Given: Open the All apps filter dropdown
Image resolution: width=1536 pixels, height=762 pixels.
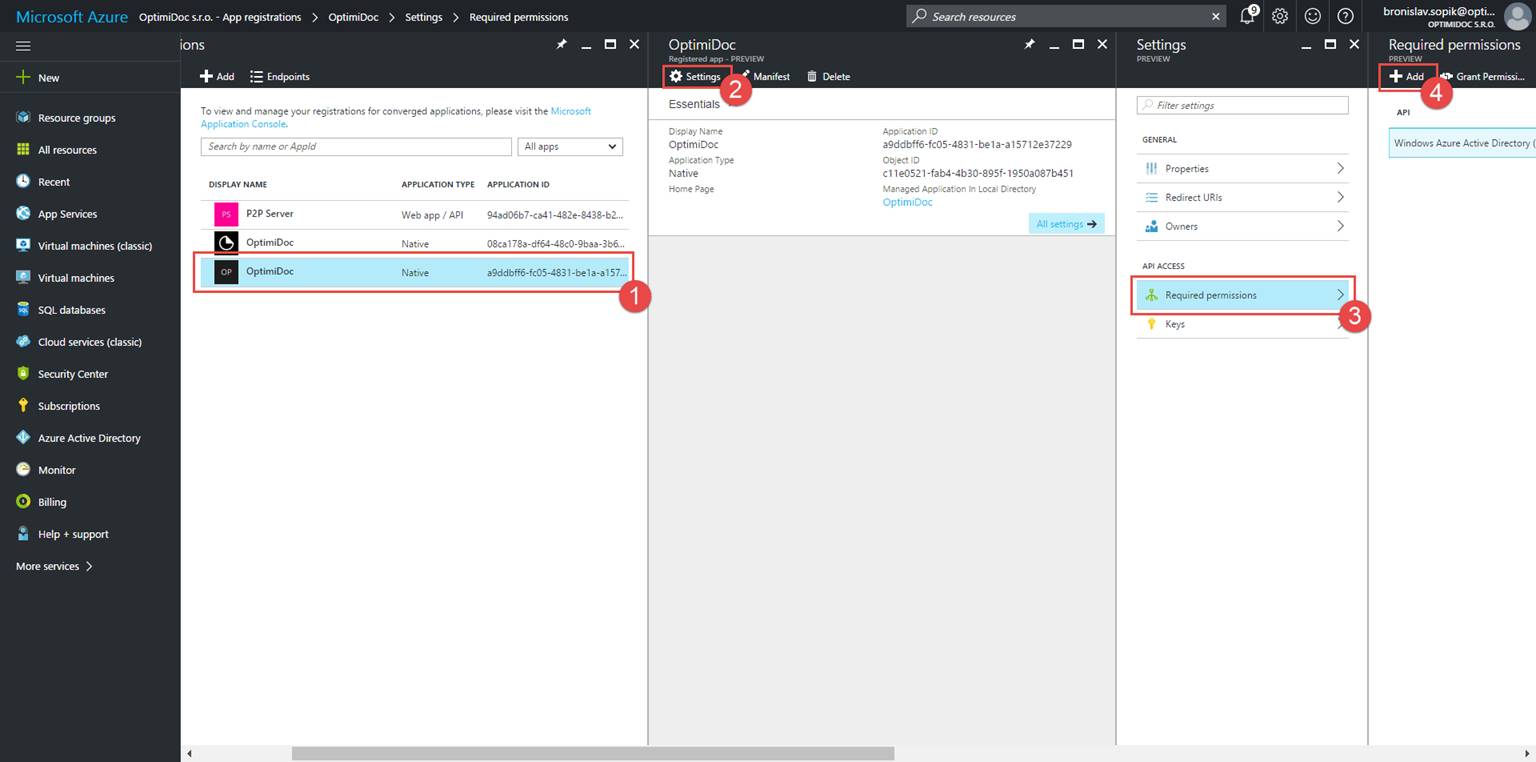Looking at the screenshot, I should [571, 147].
